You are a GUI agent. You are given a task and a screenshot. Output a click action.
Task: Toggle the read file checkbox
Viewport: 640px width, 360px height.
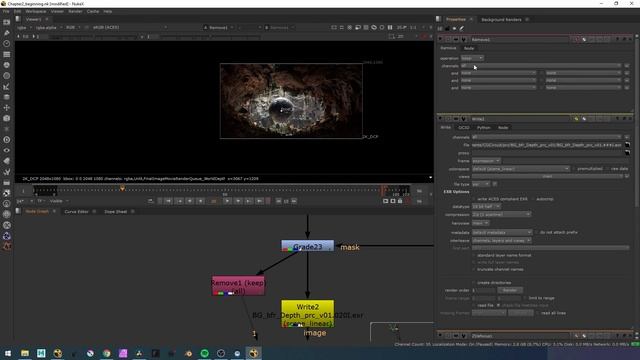pyautogui.click(x=474, y=305)
